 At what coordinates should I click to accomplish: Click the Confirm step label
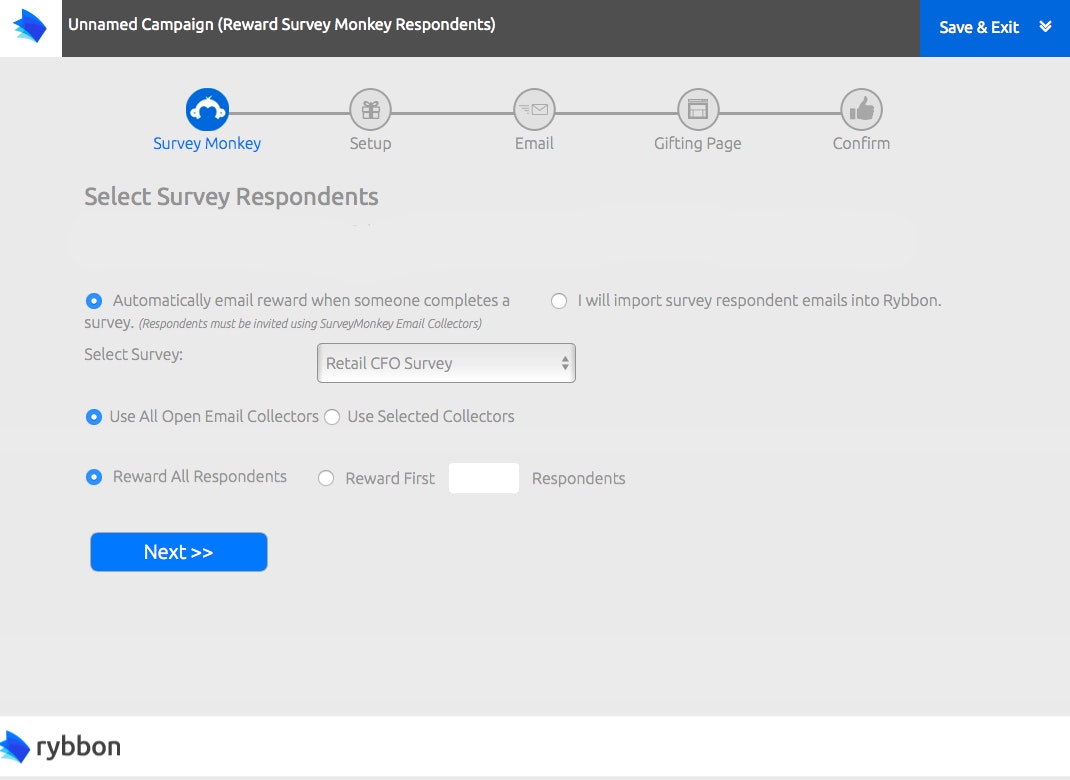(x=861, y=143)
